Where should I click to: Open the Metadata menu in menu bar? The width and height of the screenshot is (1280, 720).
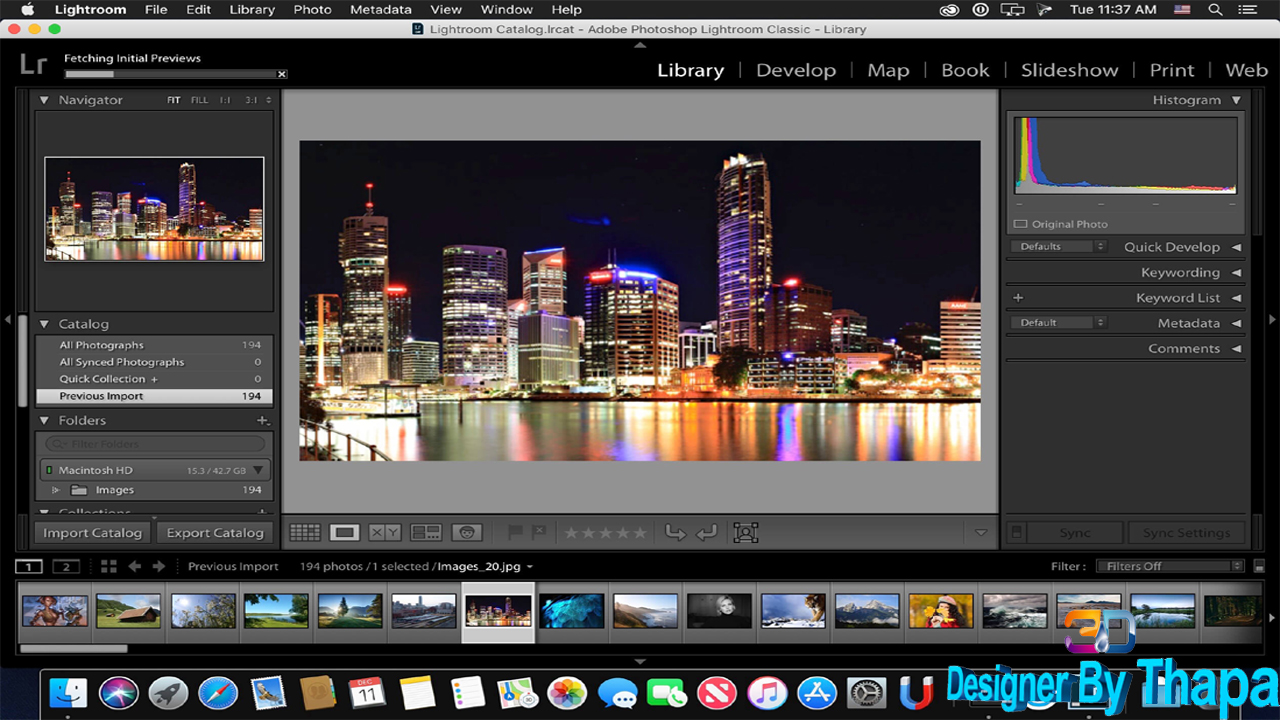[x=380, y=10]
